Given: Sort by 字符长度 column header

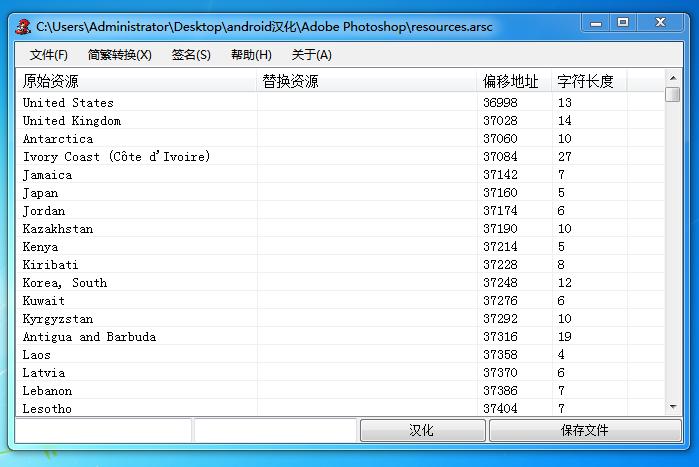Looking at the screenshot, I should pyautogui.click(x=589, y=81).
